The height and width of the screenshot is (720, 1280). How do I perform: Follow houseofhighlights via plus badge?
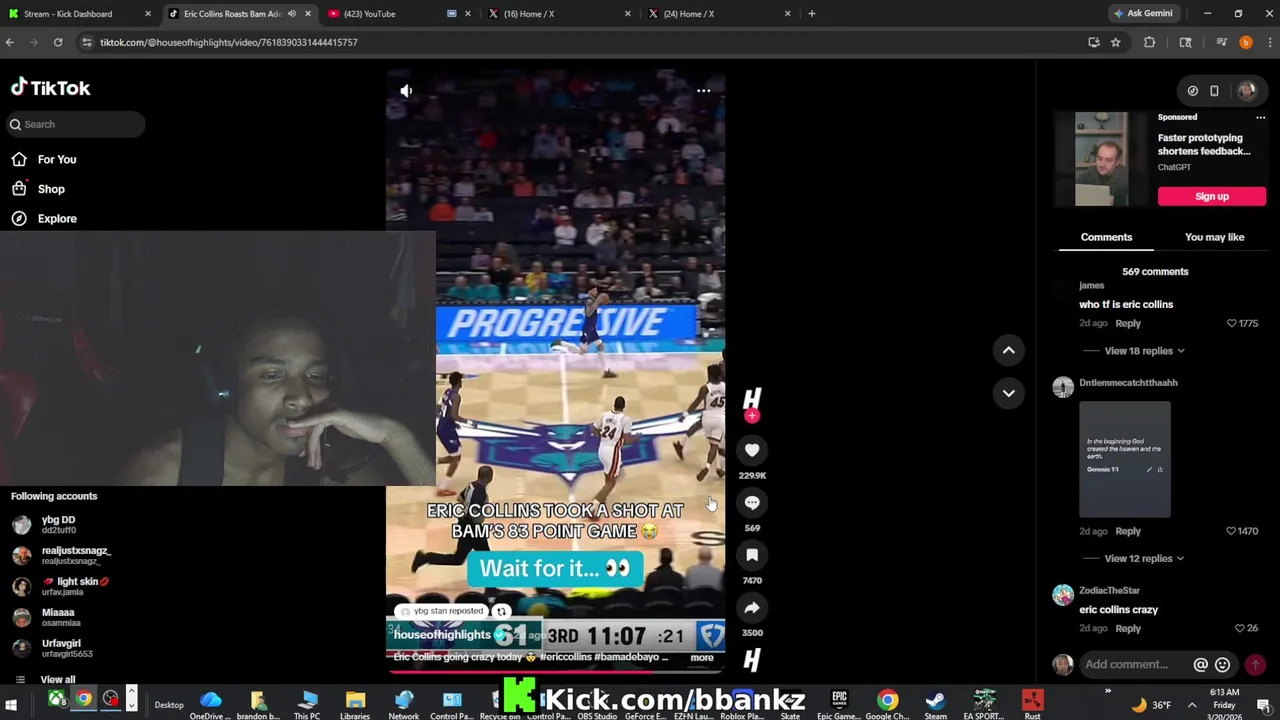pos(752,416)
